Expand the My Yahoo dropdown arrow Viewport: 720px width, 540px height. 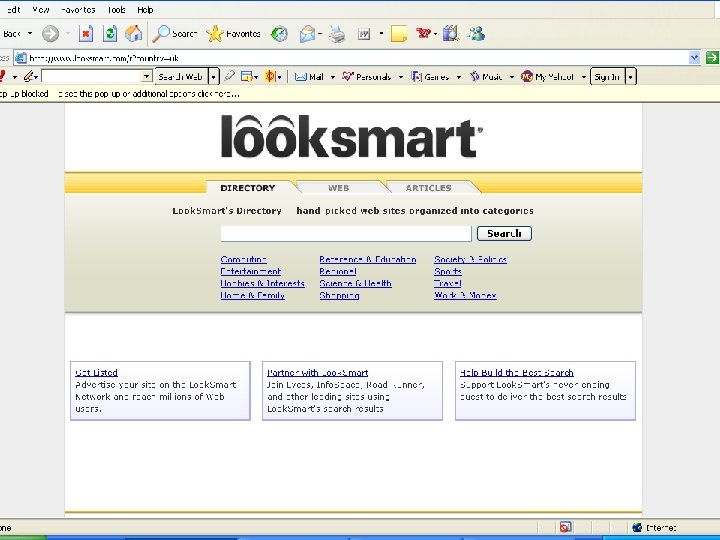tap(584, 77)
